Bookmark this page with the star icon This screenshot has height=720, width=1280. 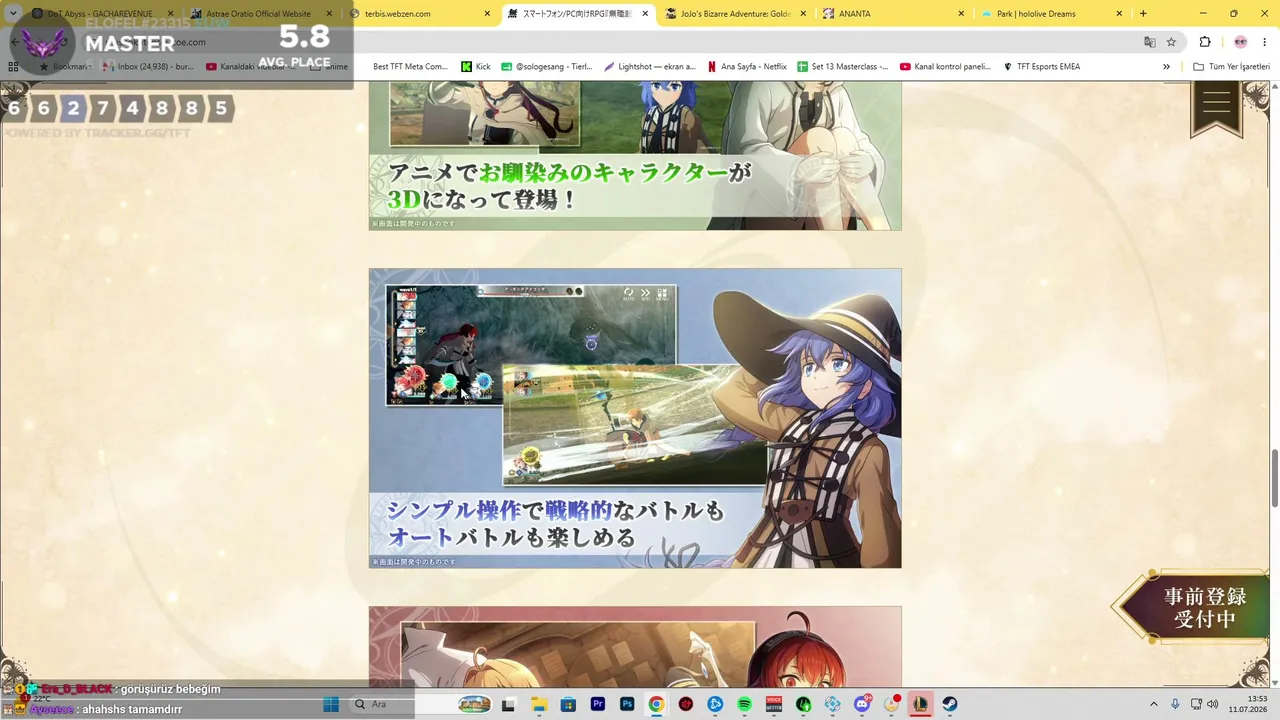1171,42
